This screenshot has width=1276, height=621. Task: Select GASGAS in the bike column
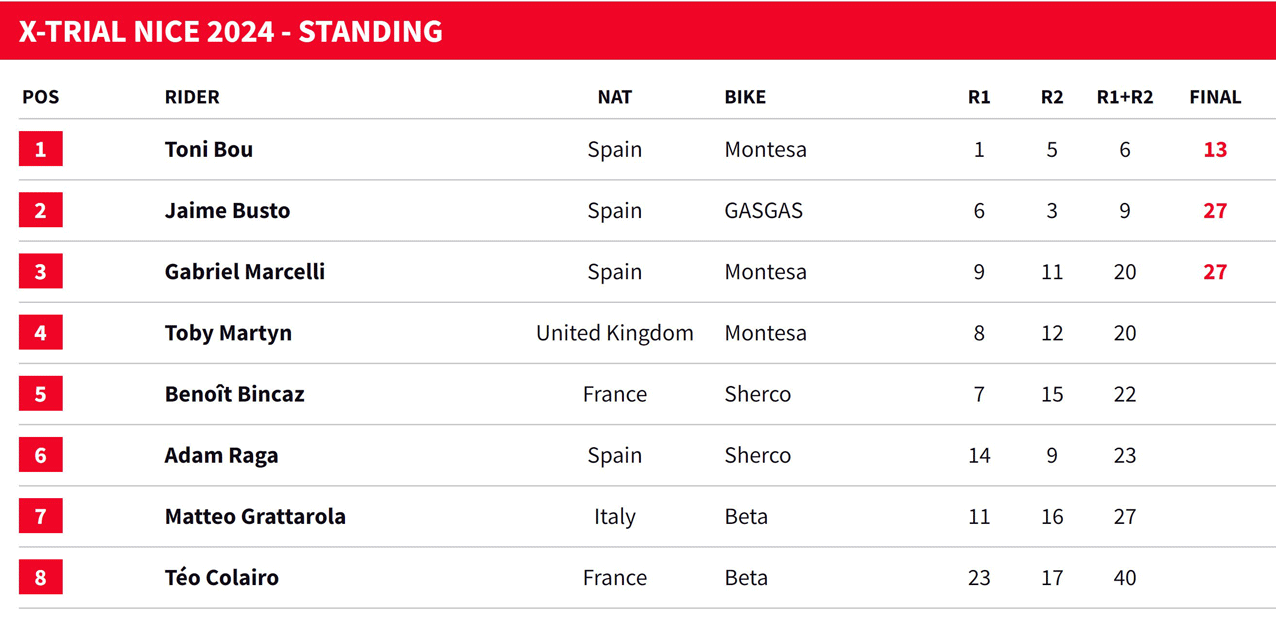(x=764, y=210)
